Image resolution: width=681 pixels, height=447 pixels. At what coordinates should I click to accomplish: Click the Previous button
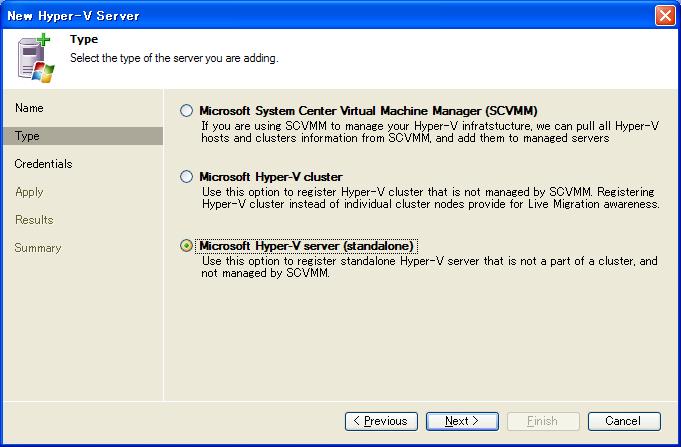point(381,421)
